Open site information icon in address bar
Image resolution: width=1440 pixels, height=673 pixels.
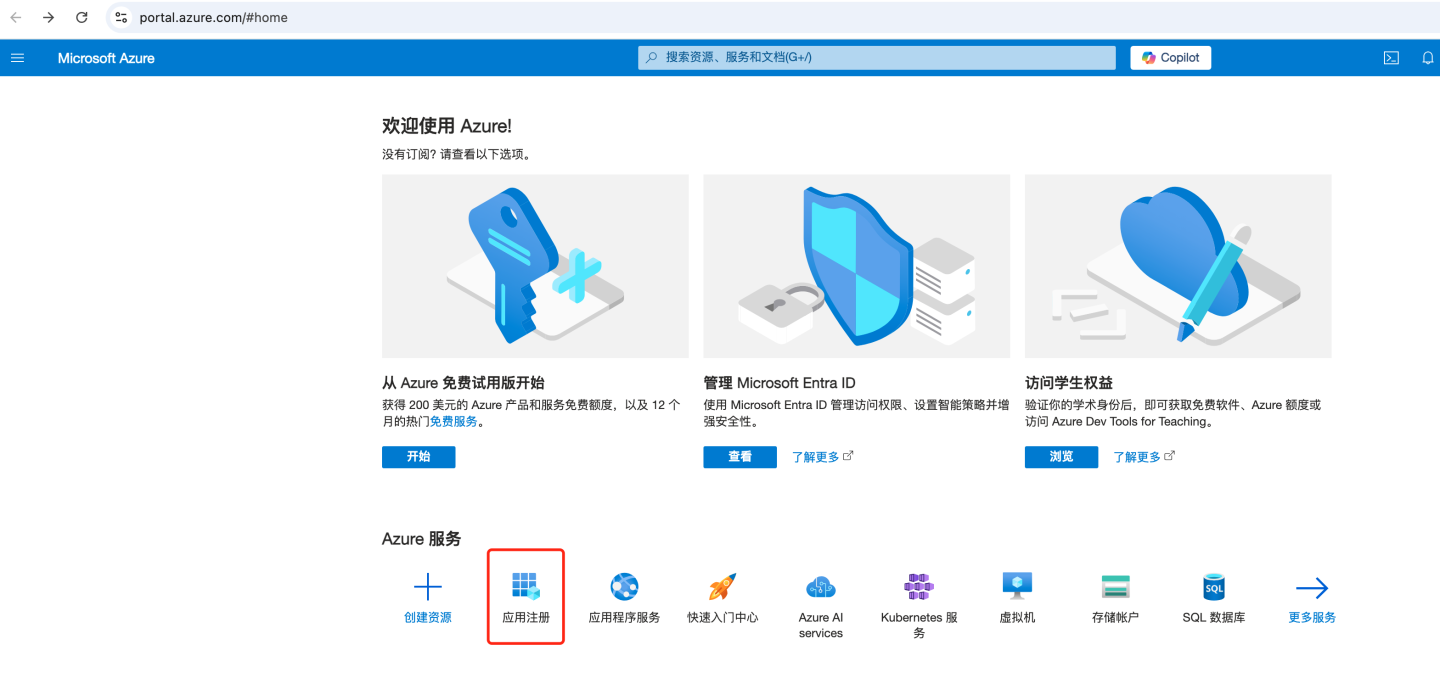(x=121, y=17)
